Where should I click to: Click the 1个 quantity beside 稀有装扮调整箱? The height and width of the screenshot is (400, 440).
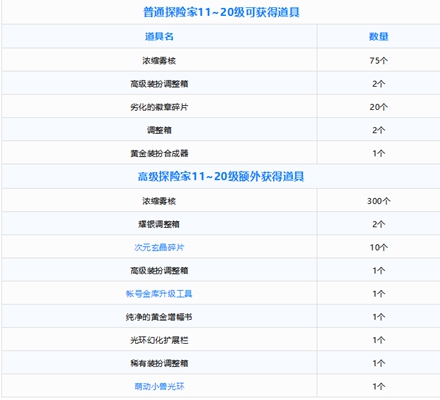pyautogui.click(x=379, y=363)
